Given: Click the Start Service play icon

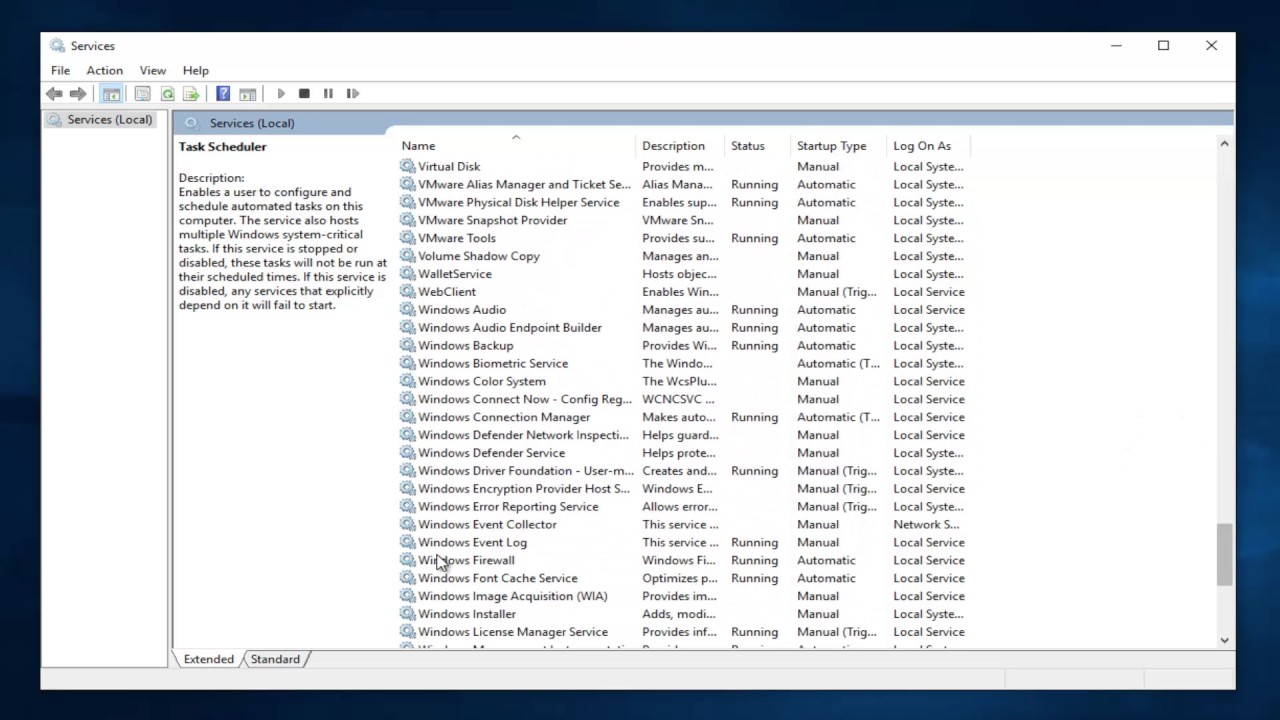Looking at the screenshot, I should coord(281,94).
